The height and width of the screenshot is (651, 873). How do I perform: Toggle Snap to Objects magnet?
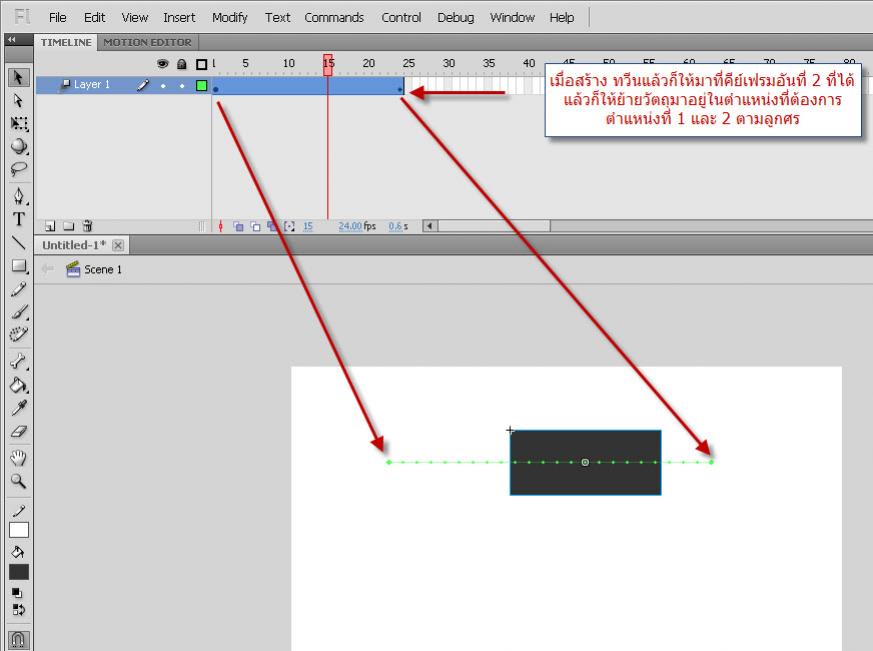click(x=18, y=639)
